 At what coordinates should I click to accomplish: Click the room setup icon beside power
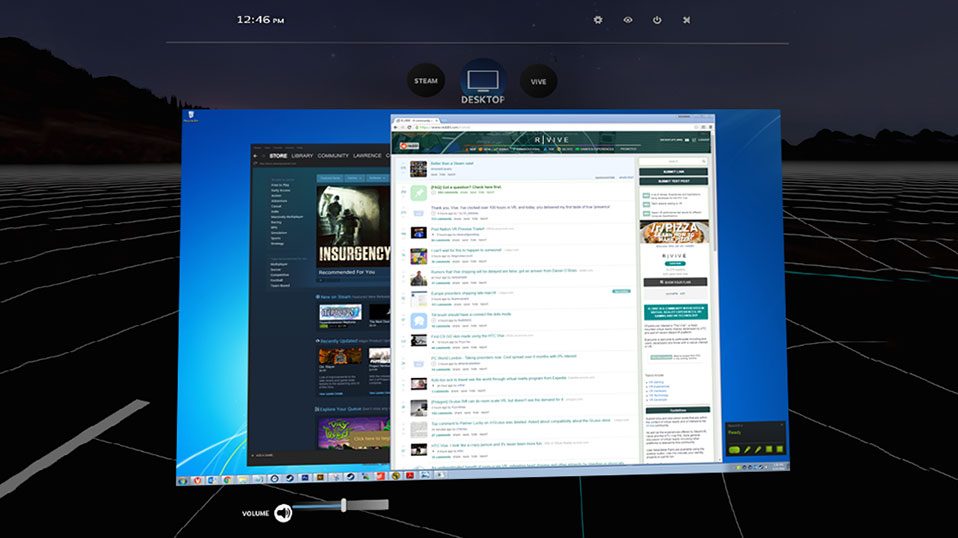point(686,20)
